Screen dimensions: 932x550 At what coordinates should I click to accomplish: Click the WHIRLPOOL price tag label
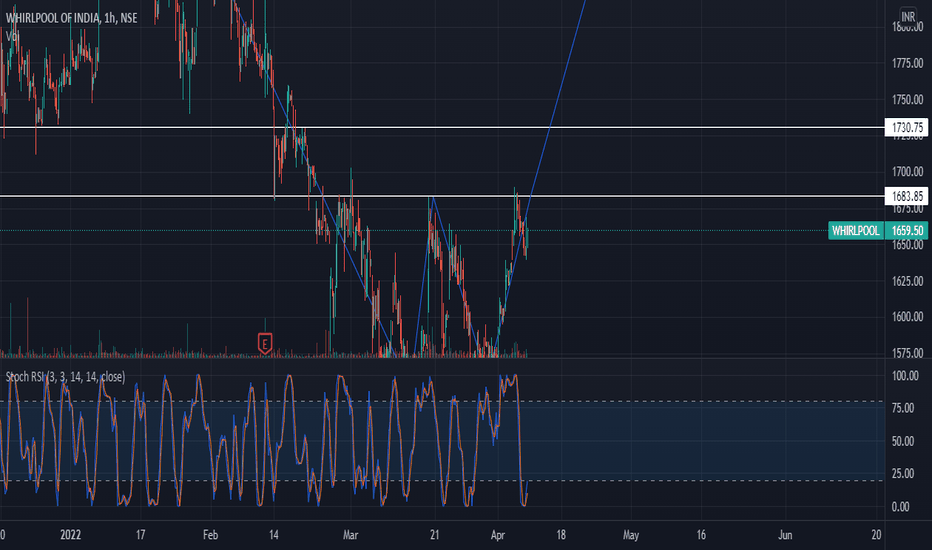[x=856, y=231]
